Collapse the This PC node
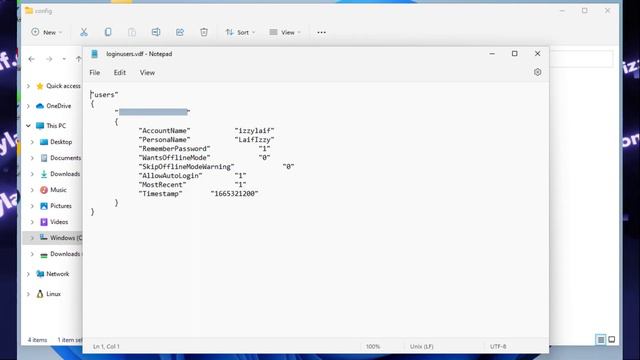Screen dimensions: 640x360 coord(28,126)
